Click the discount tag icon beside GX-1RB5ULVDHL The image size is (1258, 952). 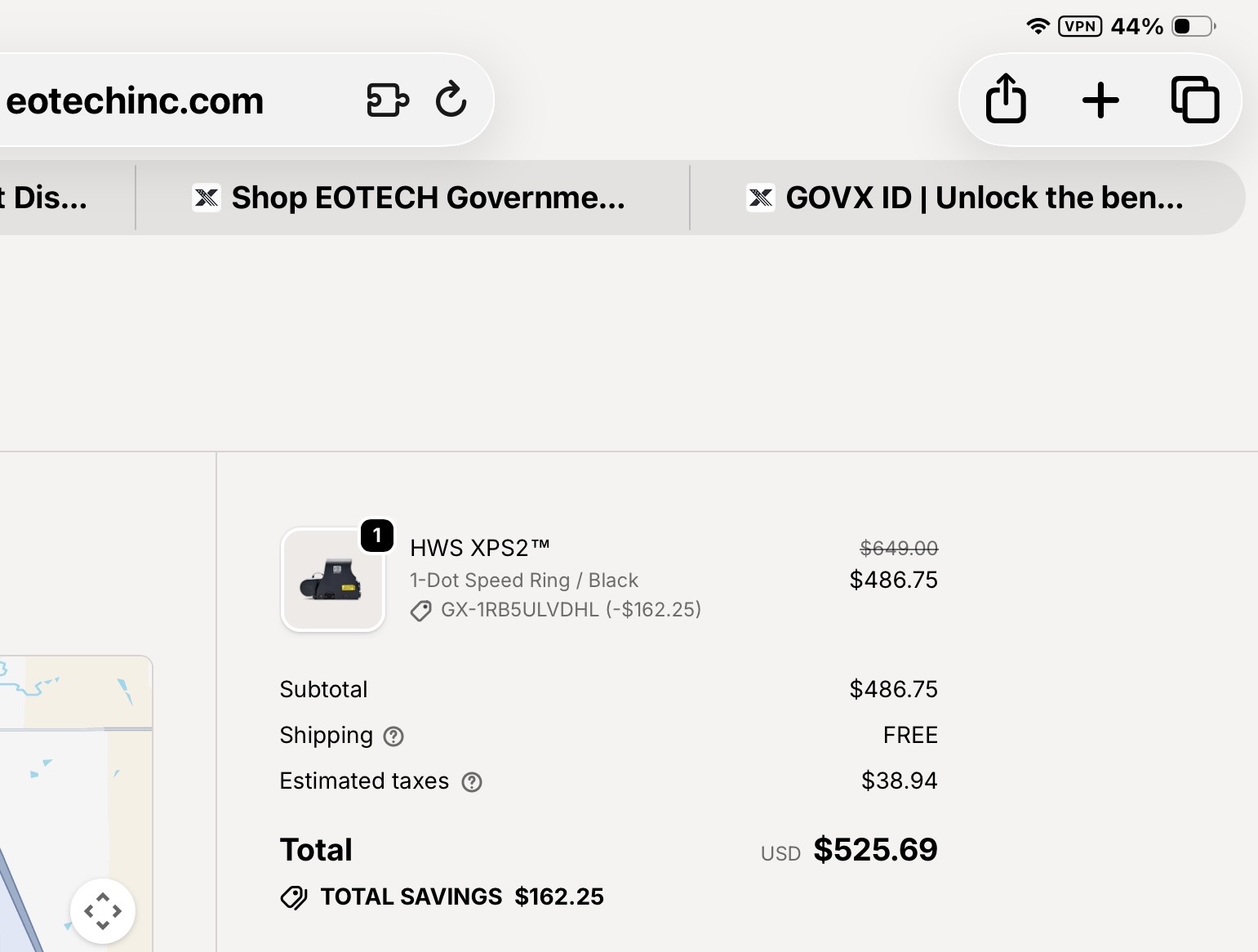click(x=421, y=611)
